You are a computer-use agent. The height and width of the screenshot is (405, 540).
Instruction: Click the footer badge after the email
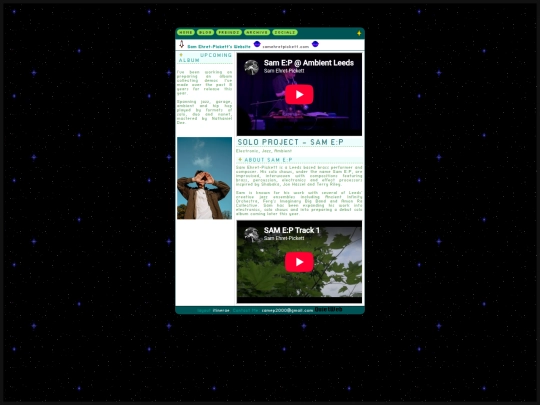329,310
